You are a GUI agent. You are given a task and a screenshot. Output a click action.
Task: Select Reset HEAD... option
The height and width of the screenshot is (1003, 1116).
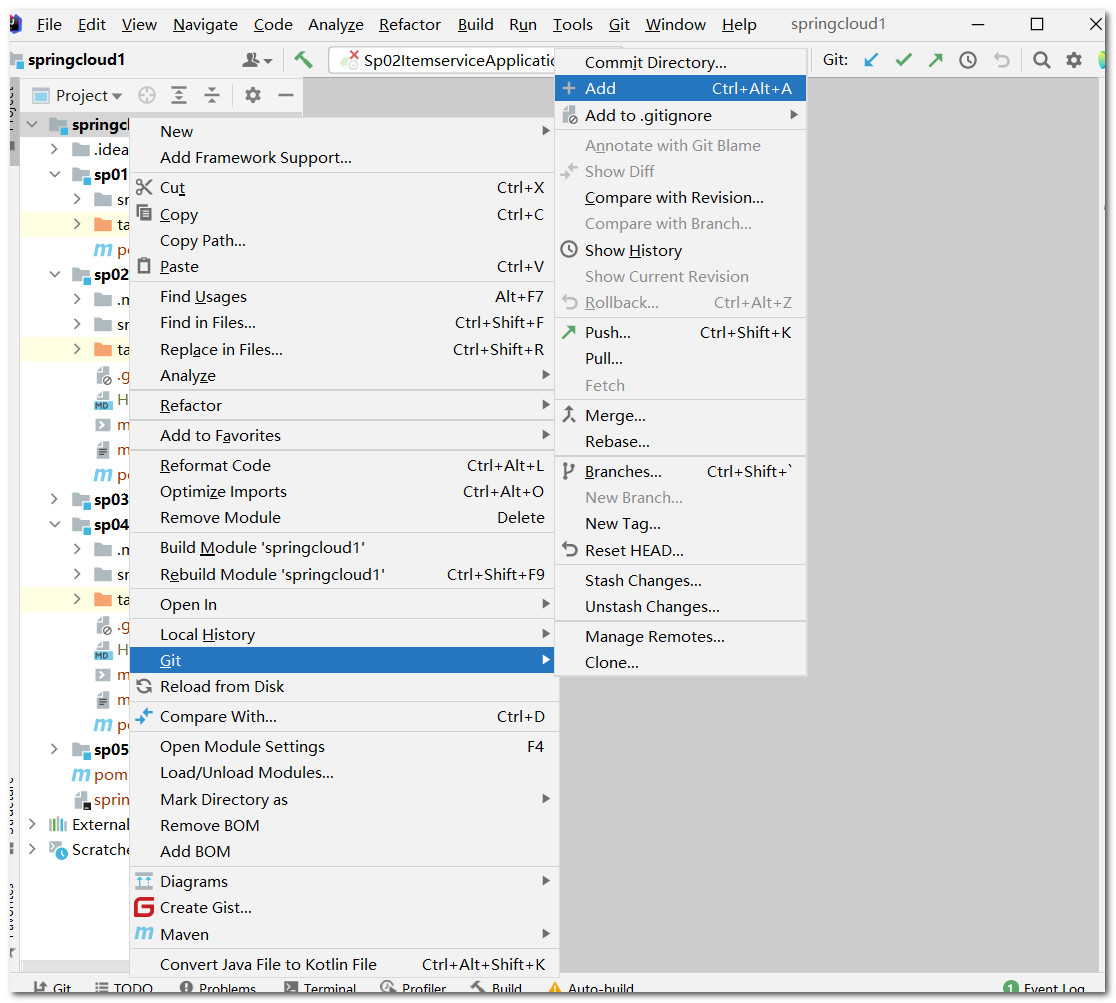click(x=680, y=550)
